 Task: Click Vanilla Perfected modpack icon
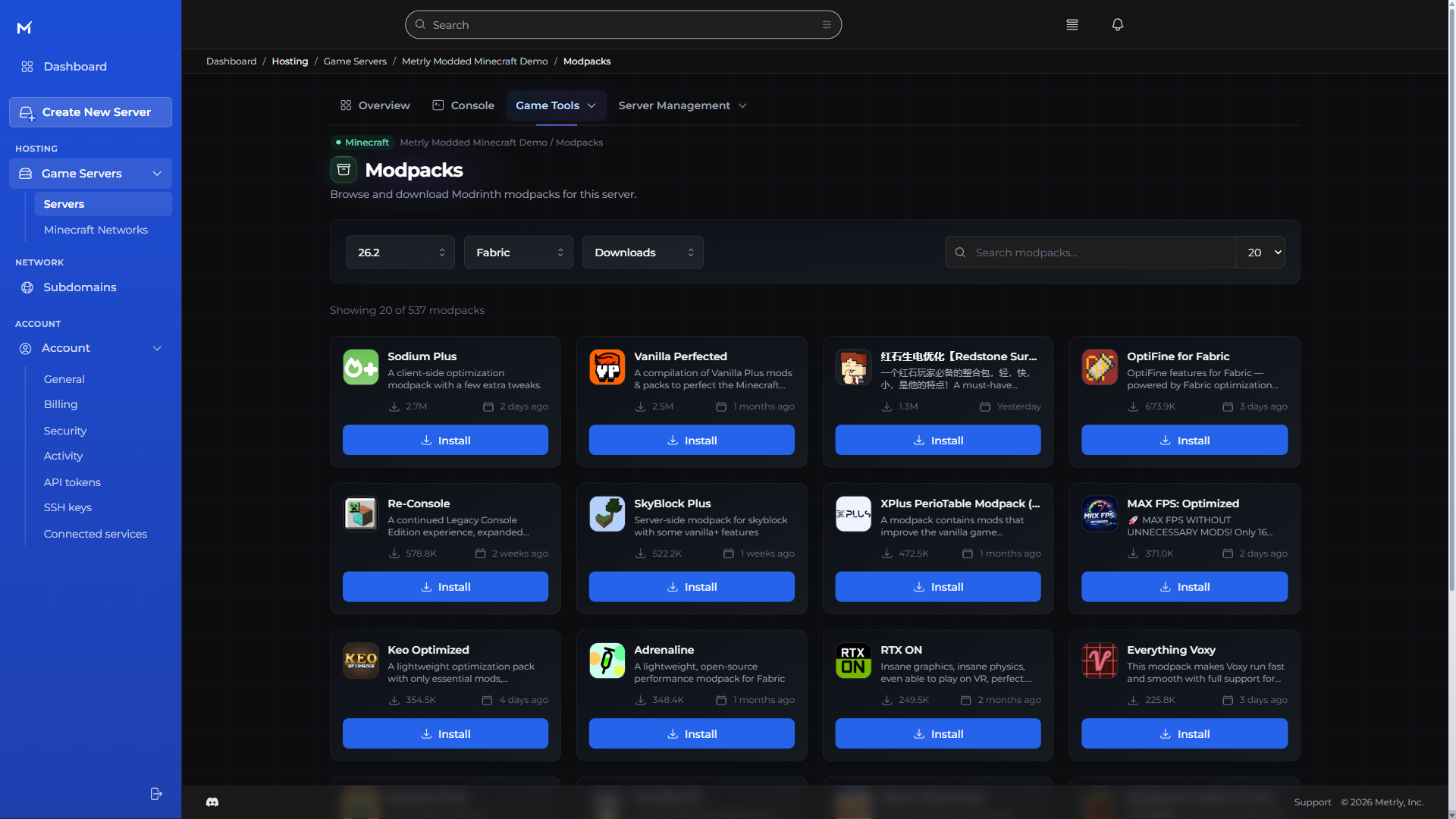tap(607, 367)
